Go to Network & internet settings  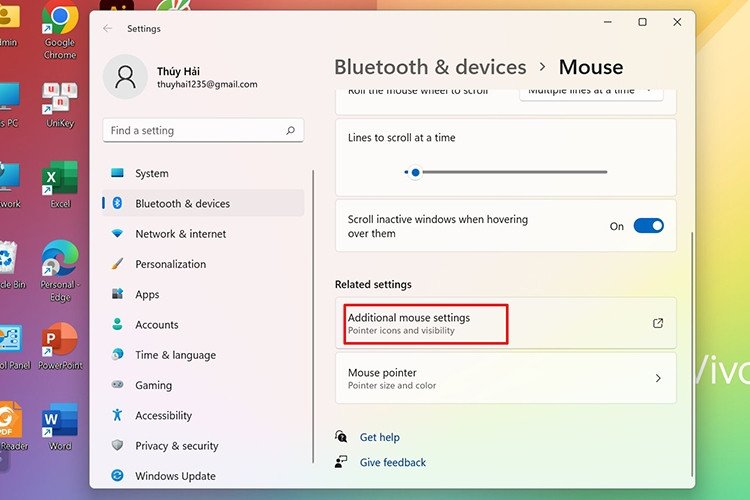(x=203, y=233)
